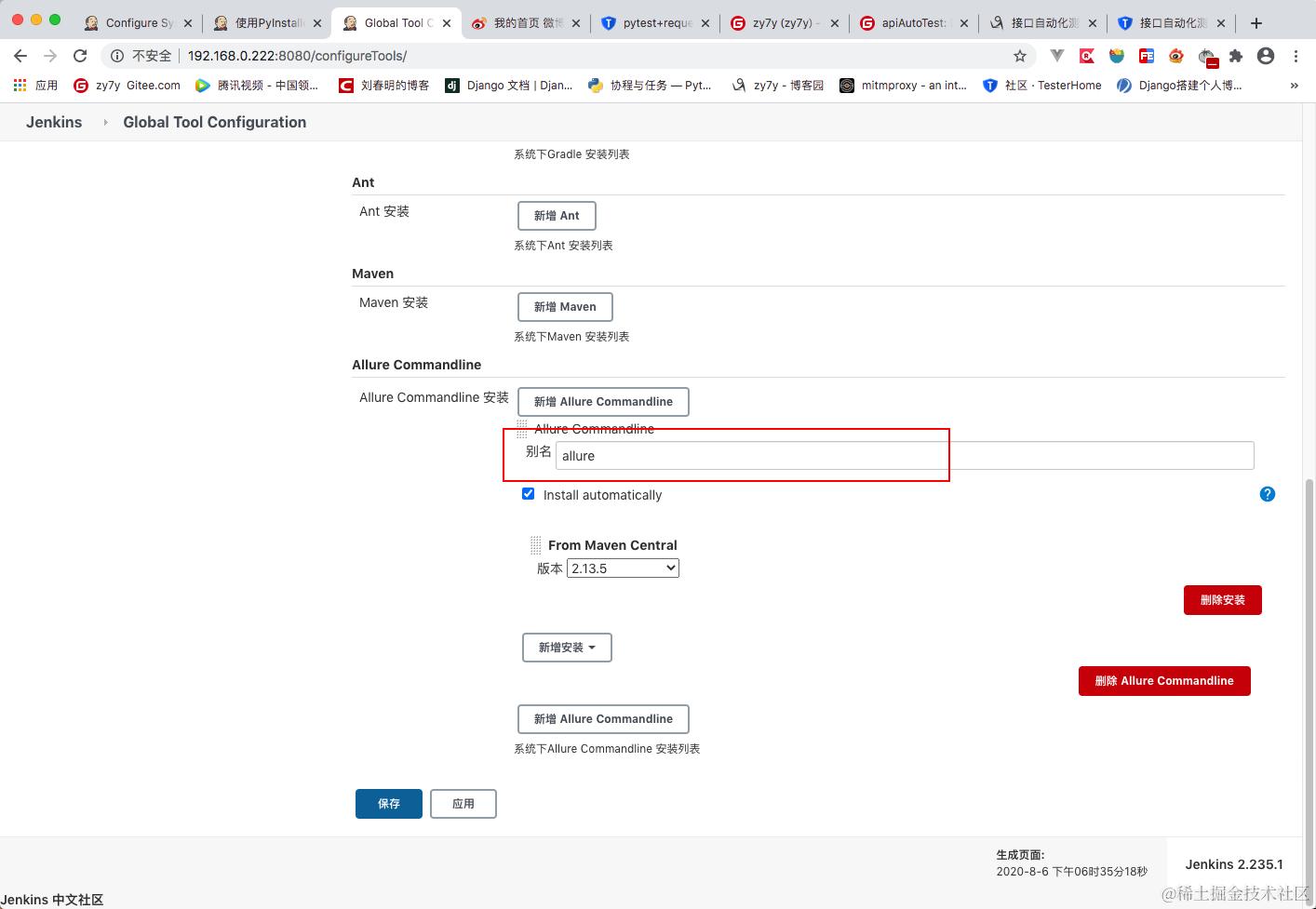The width and height of the screenshot is (1316, 909).
Task: Click the 应用 apply button
Action: click(x=463, y=804)
